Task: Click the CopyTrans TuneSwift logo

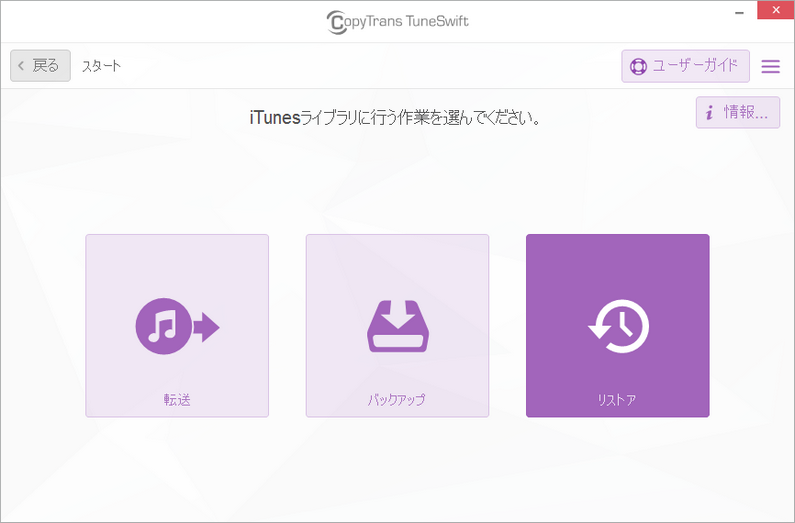Action: (x=398, y=22)
